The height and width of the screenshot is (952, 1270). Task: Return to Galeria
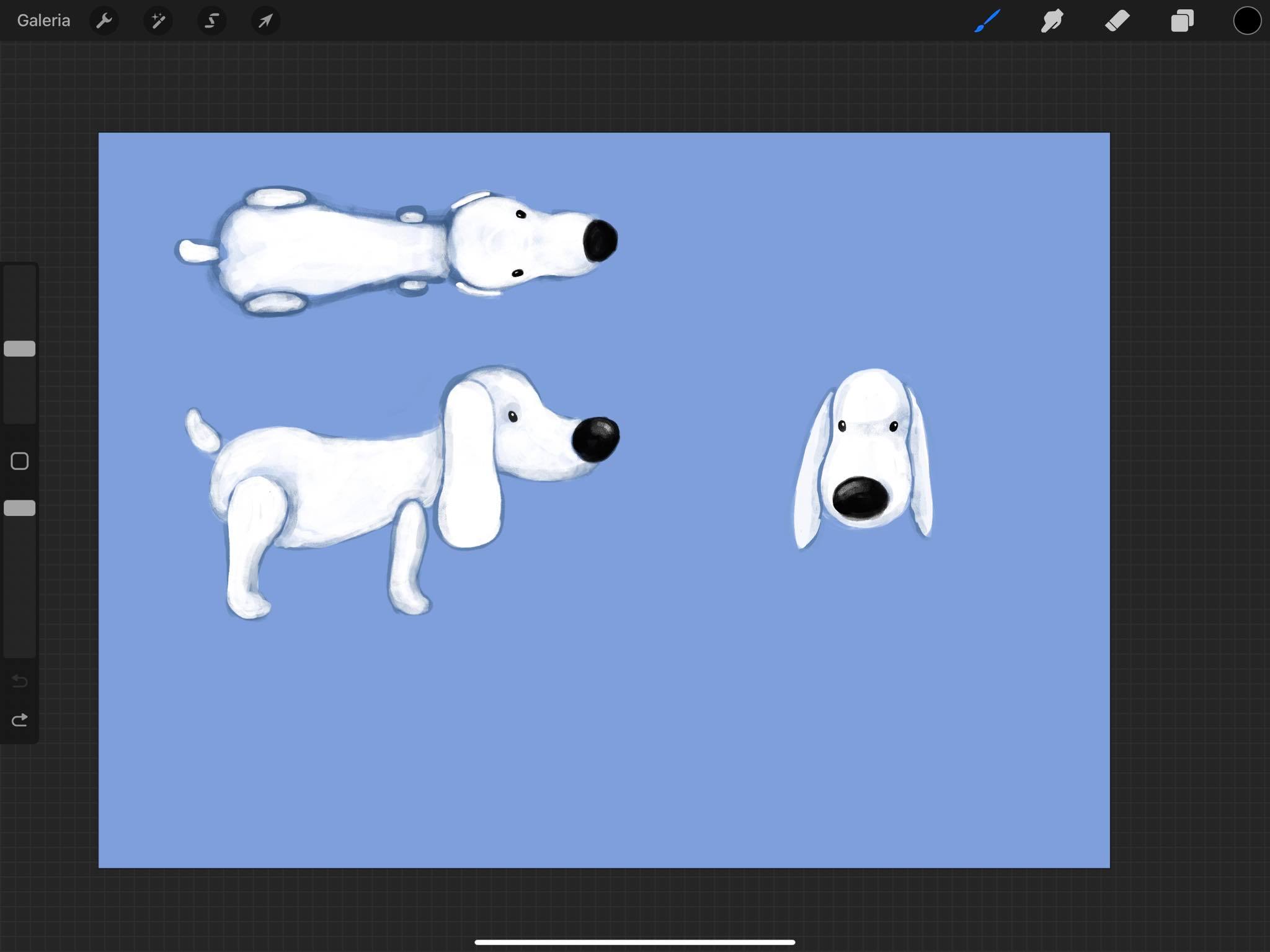[x=43, y=21]
